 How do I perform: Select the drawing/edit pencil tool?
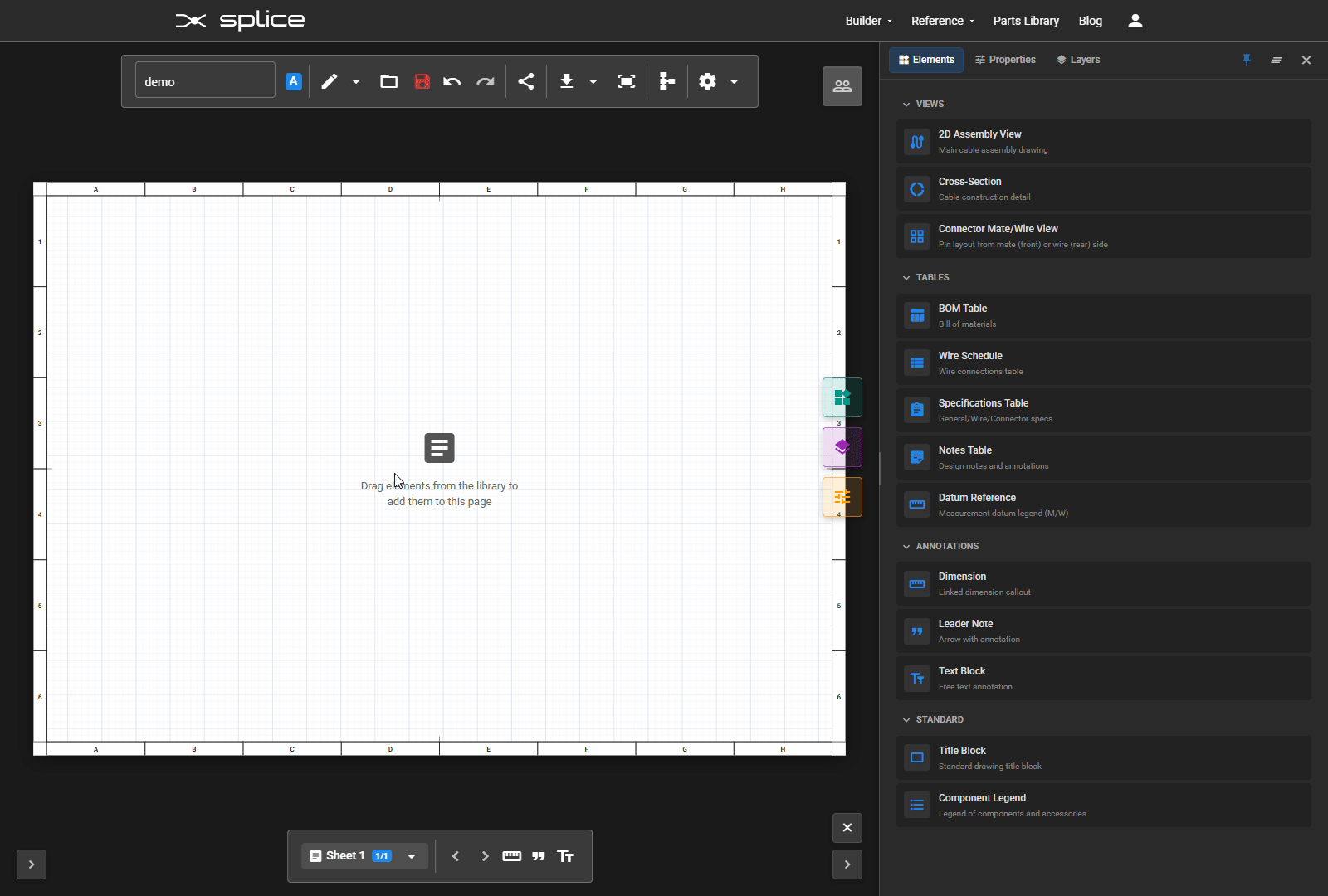[x=330, y=80]
